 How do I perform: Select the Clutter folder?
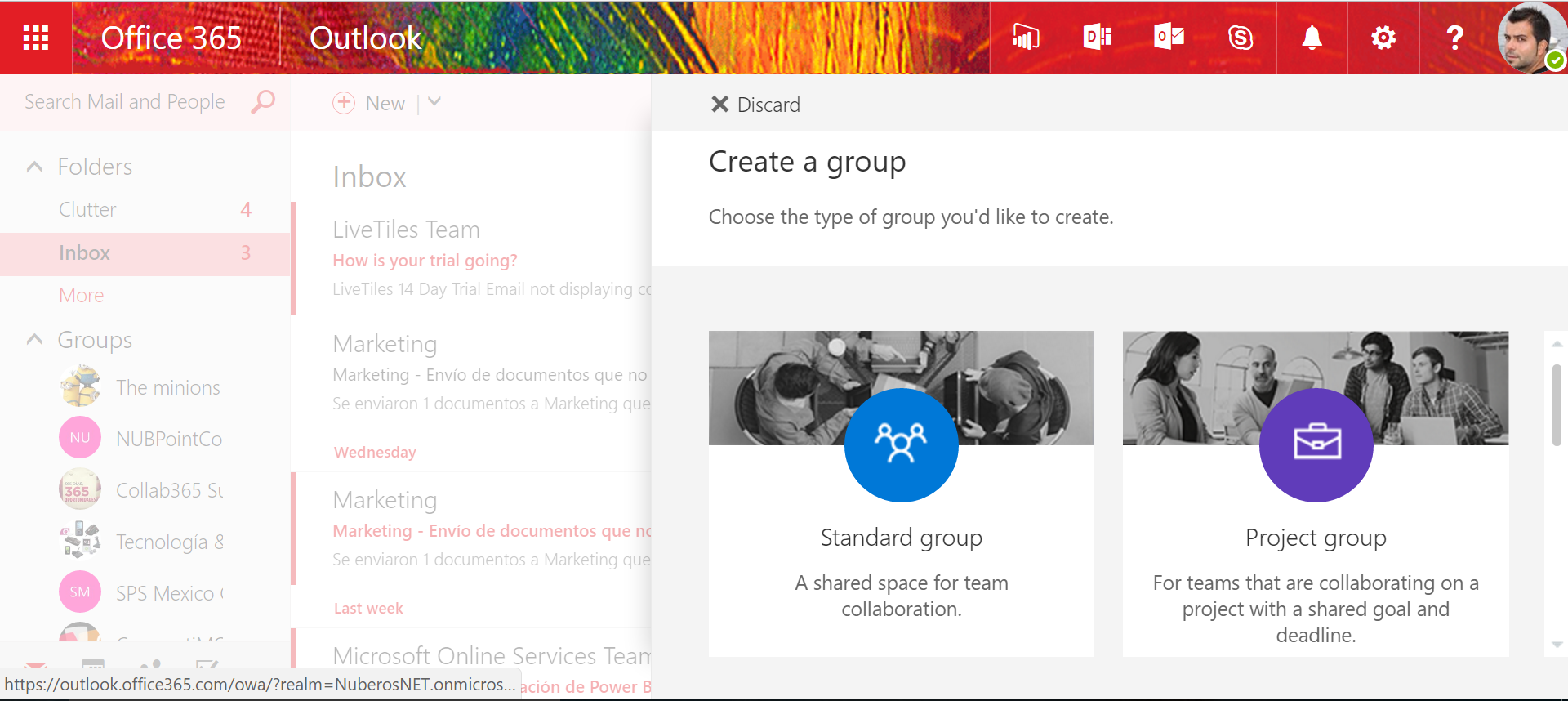pyautogui.click(x=145, y=210)
